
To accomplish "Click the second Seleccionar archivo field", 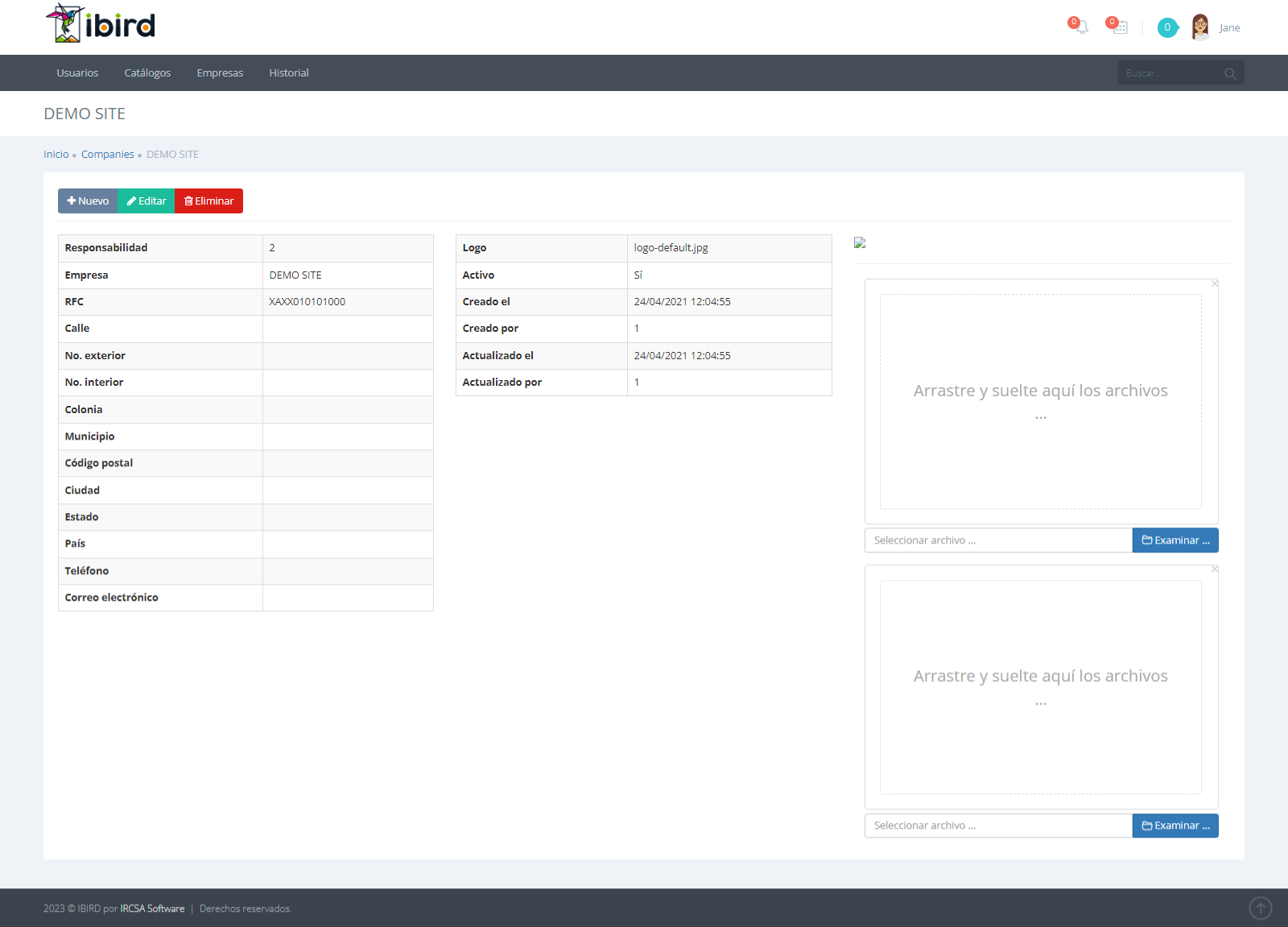I will tap(998, 826).
